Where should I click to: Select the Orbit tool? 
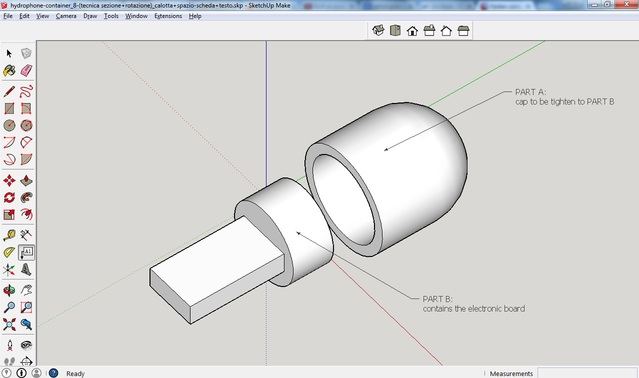tap(9, 290)
